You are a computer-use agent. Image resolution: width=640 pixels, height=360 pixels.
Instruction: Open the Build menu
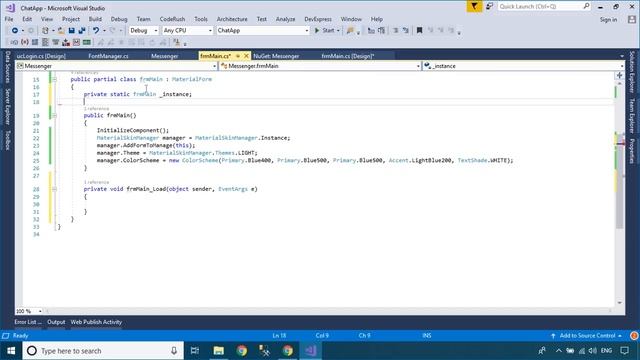pyautogui.click(x=95, y=19)
